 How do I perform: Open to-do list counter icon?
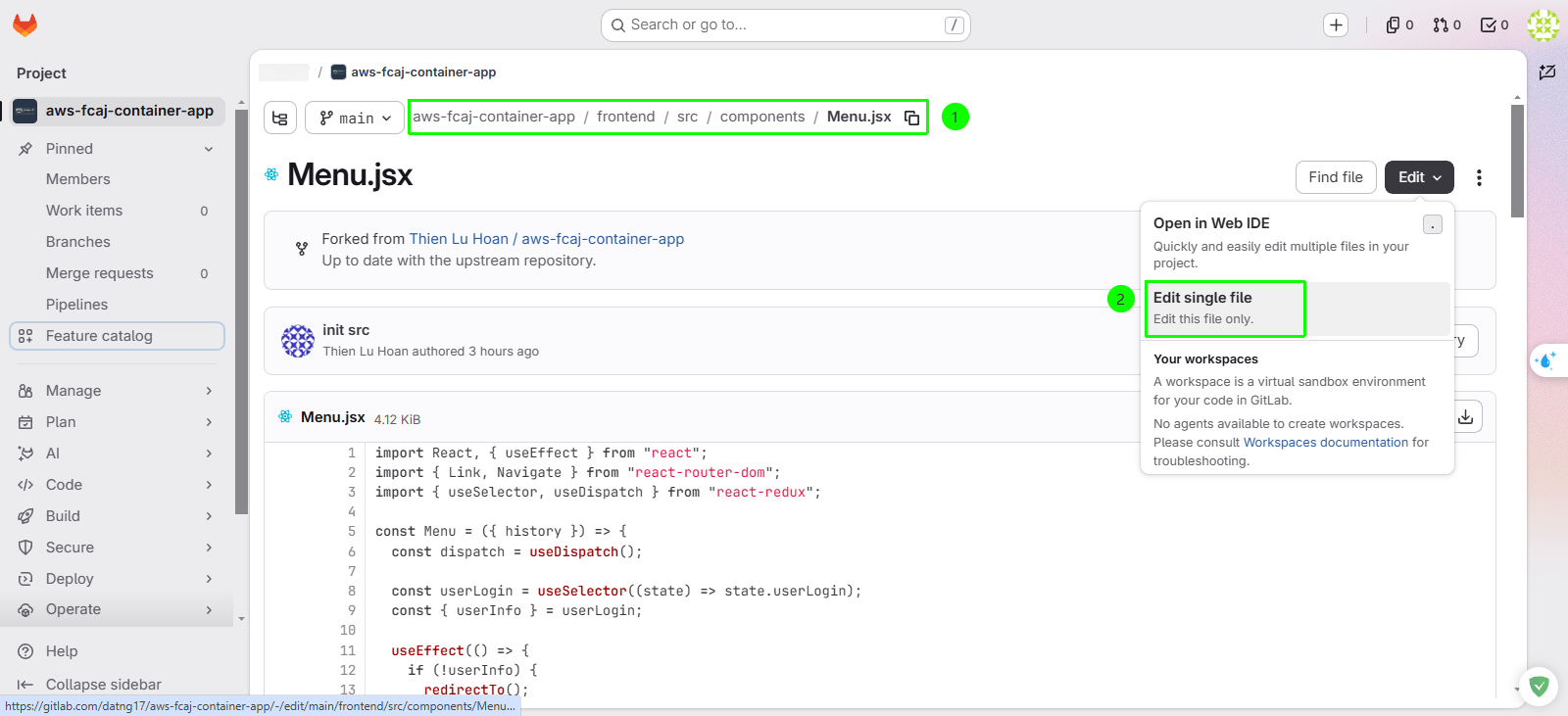1494,25
